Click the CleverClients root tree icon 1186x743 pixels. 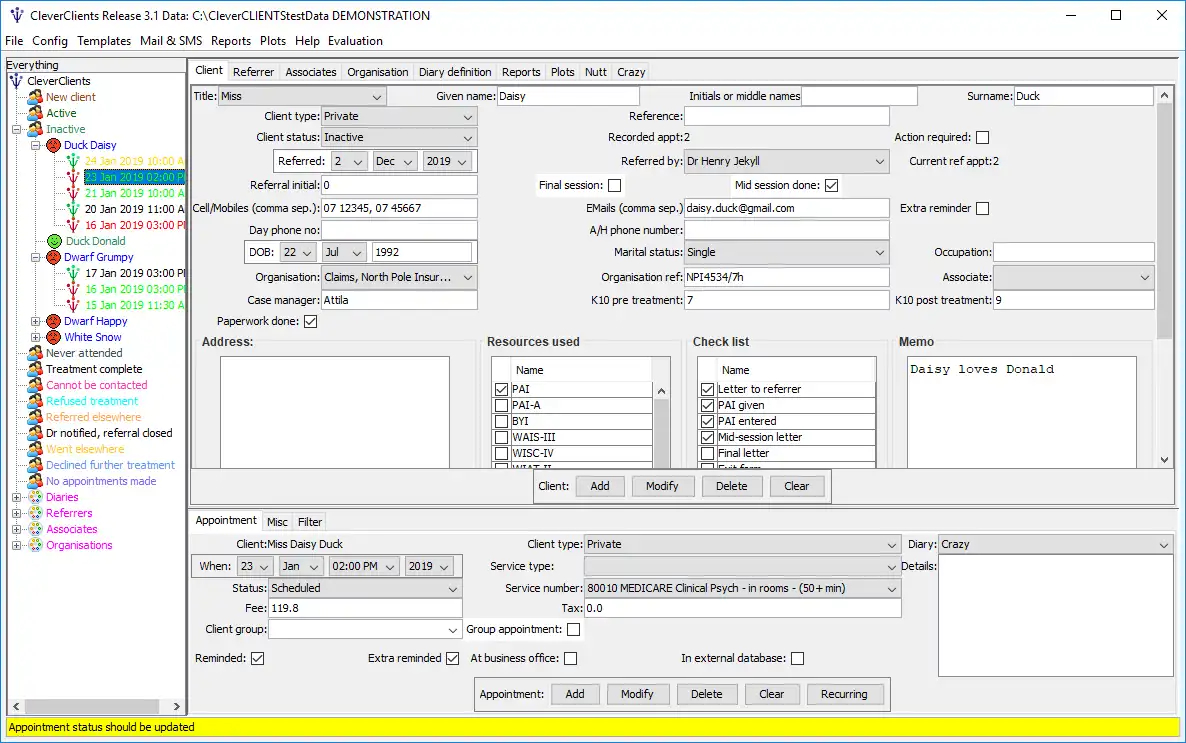pos(16,81)
